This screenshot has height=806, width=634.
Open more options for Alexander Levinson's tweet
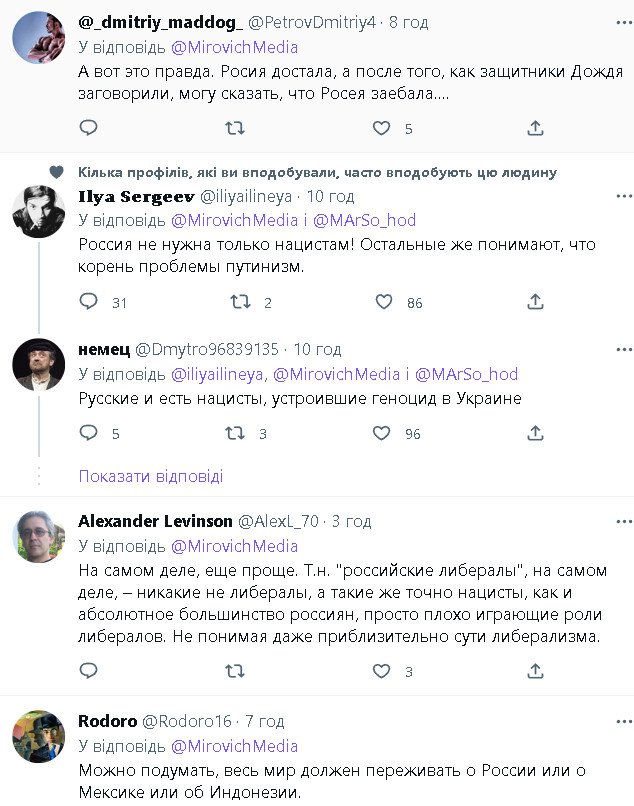coord(621,521)
